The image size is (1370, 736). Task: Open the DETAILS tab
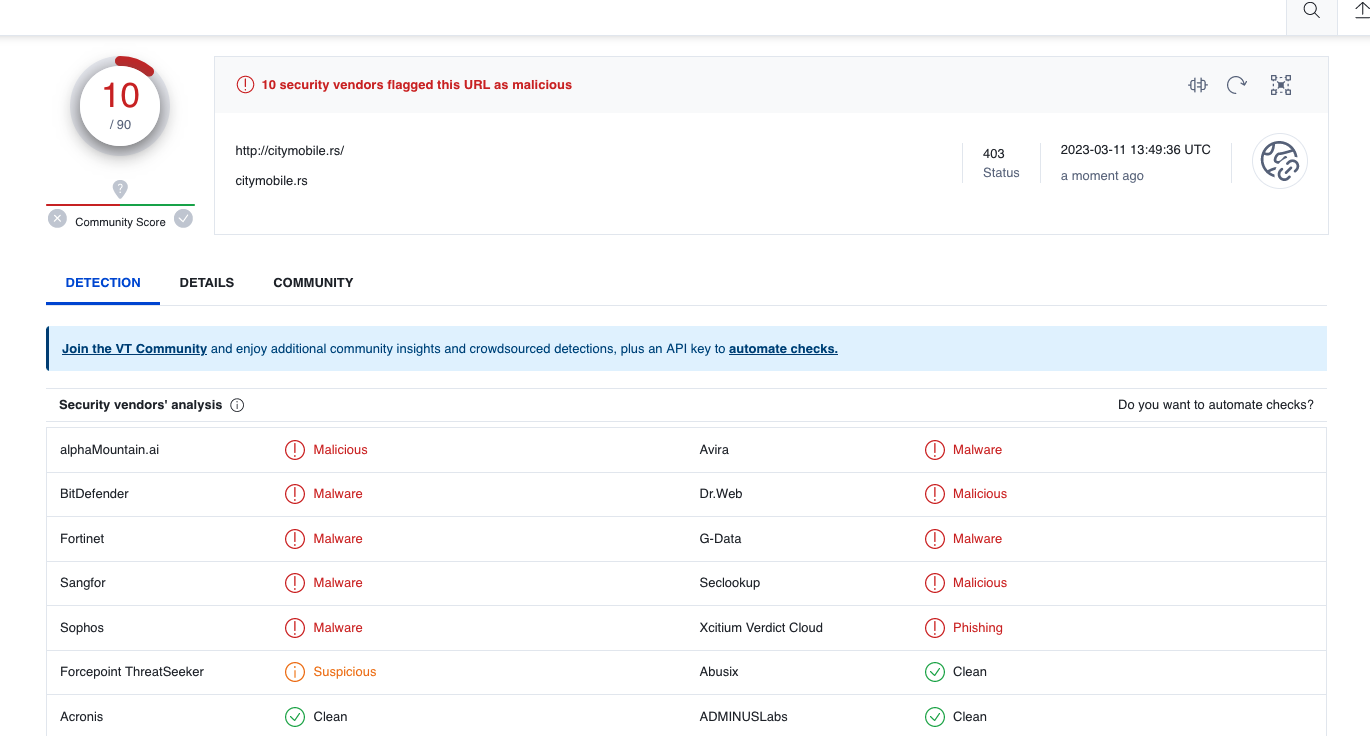pos(207,283)
